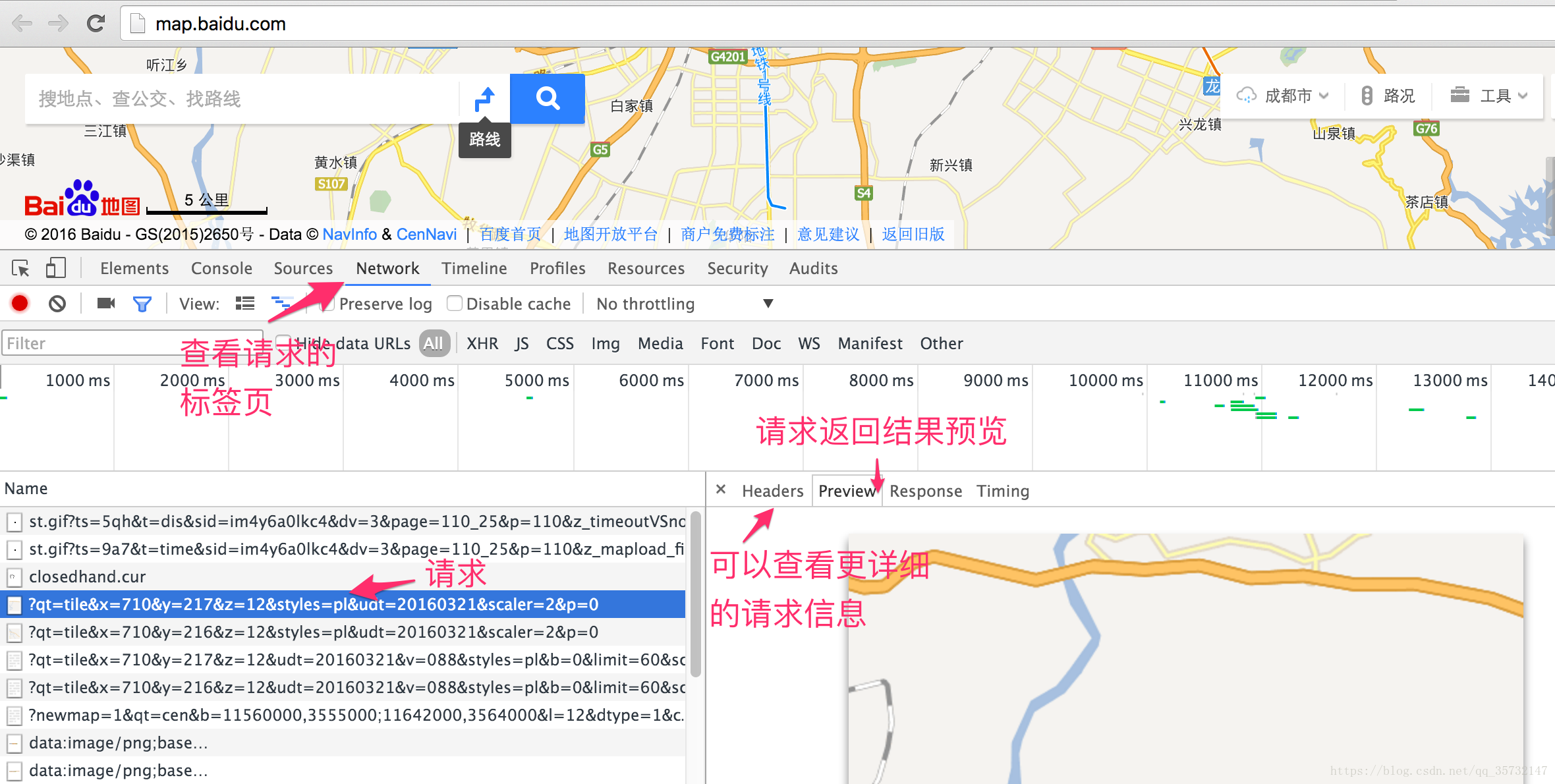The height and width of the screenshot is (784, 1555).
Task: Expand the 工具 tools dropdown
Action: coord(1489,96)
